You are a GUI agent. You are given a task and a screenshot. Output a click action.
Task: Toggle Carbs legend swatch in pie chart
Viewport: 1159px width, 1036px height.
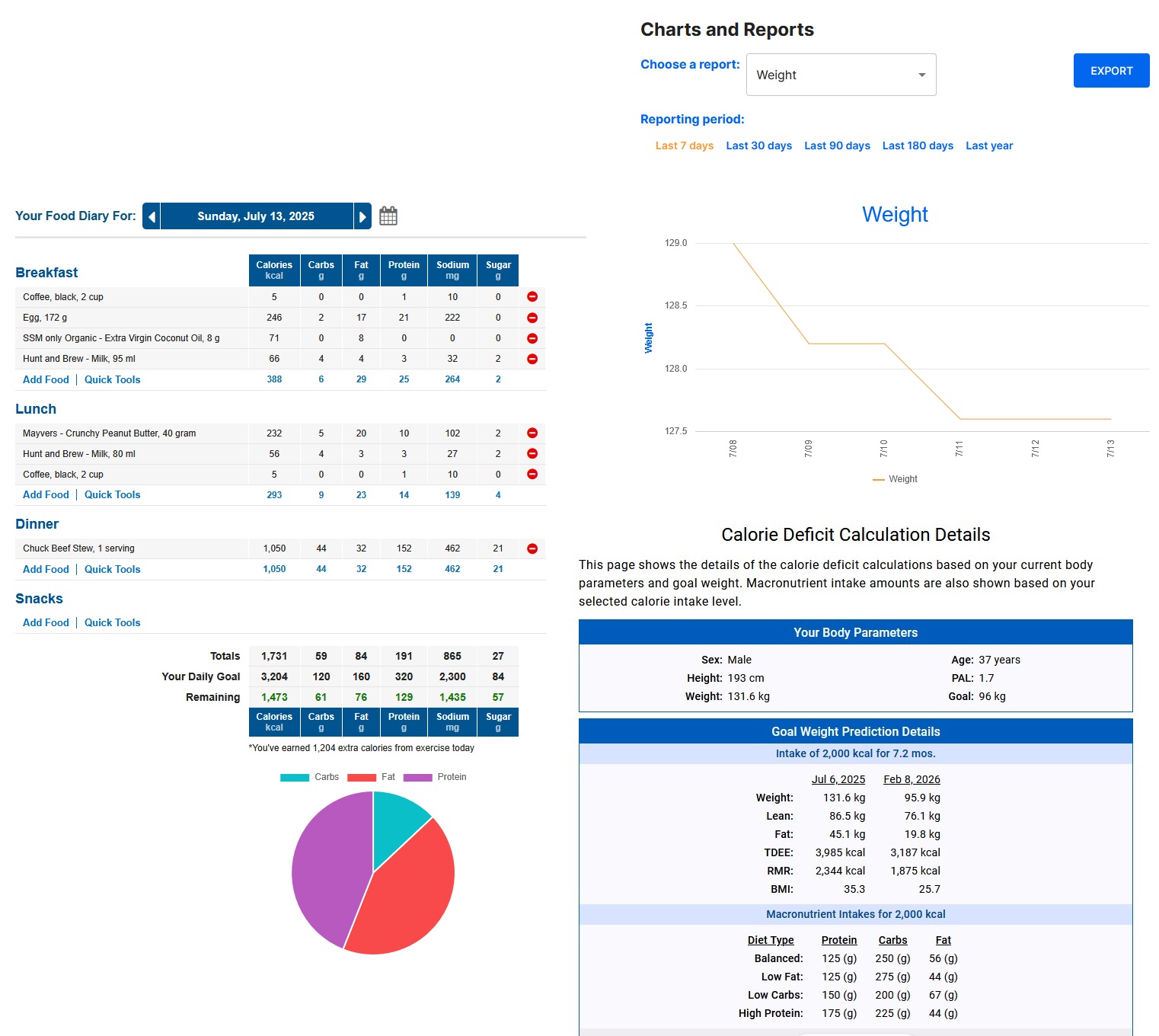pos(295,777)
